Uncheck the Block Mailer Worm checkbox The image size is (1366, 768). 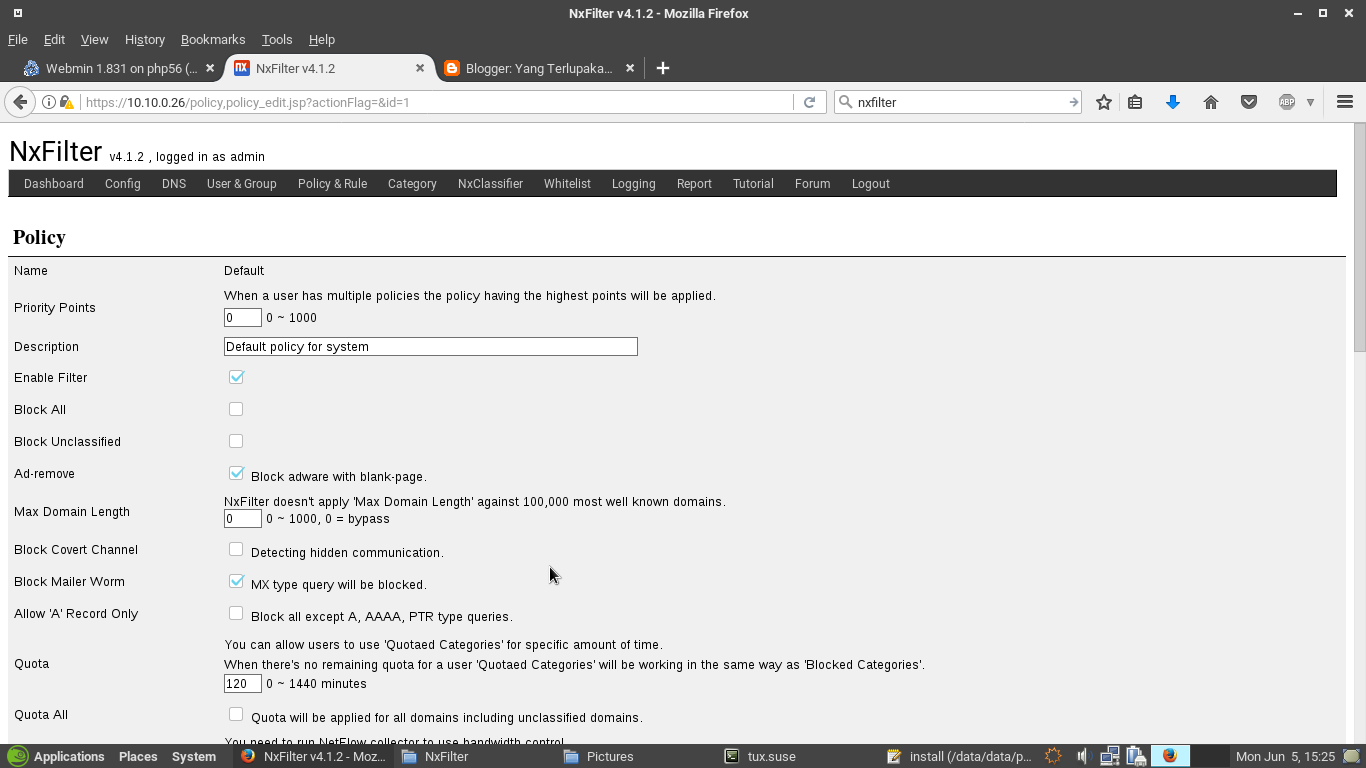point(236,581)
